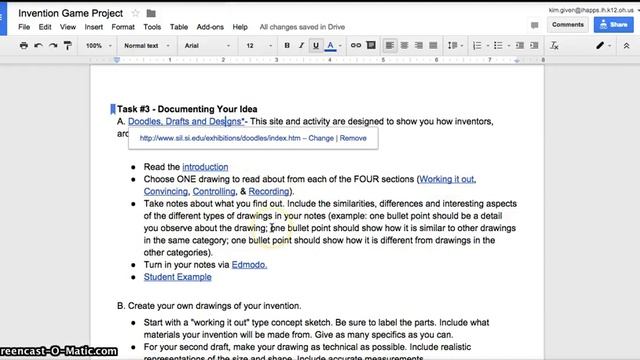640x360 pixels.
Task: Click the introduction link
Action: pos(205,167)
